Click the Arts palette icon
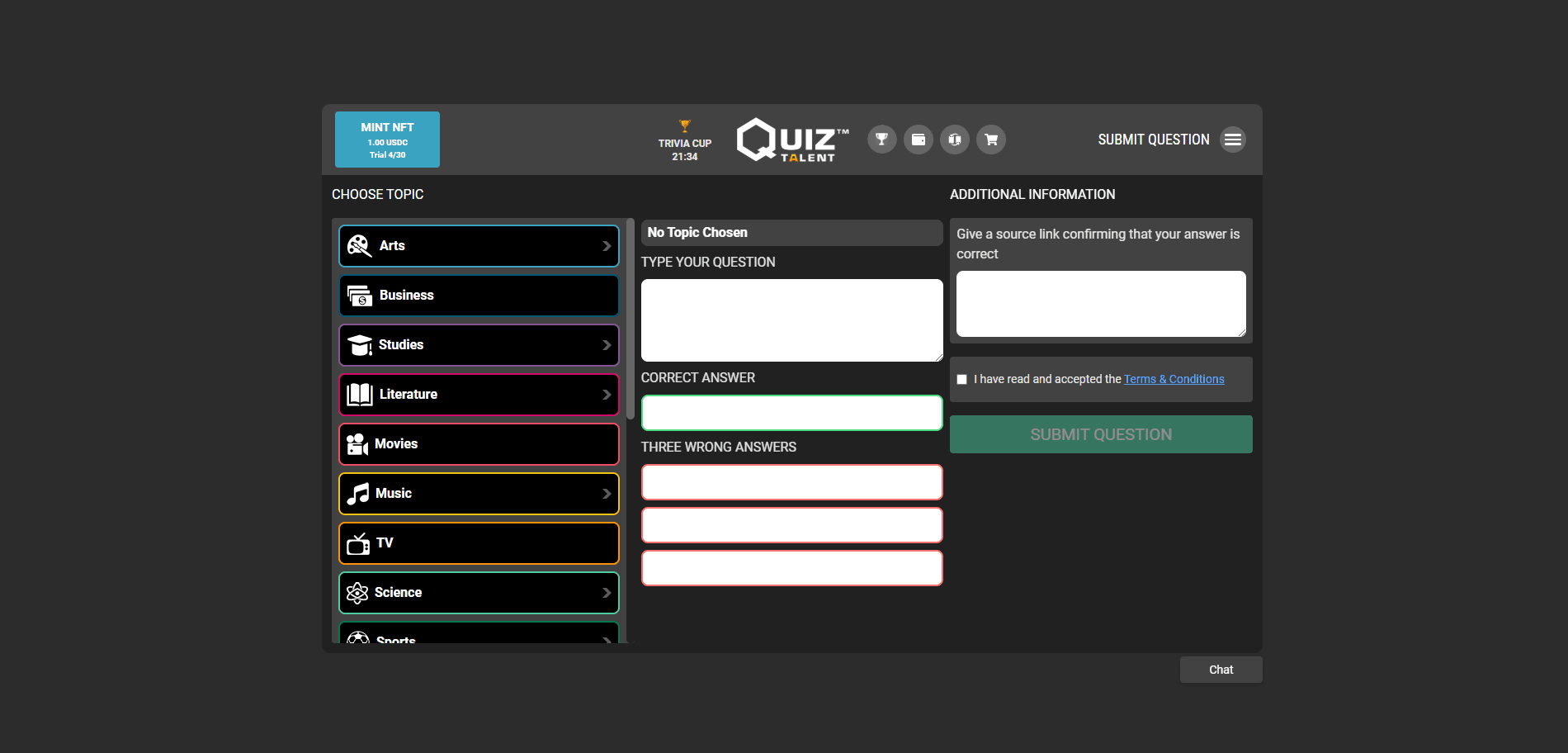 coord(359,246)
